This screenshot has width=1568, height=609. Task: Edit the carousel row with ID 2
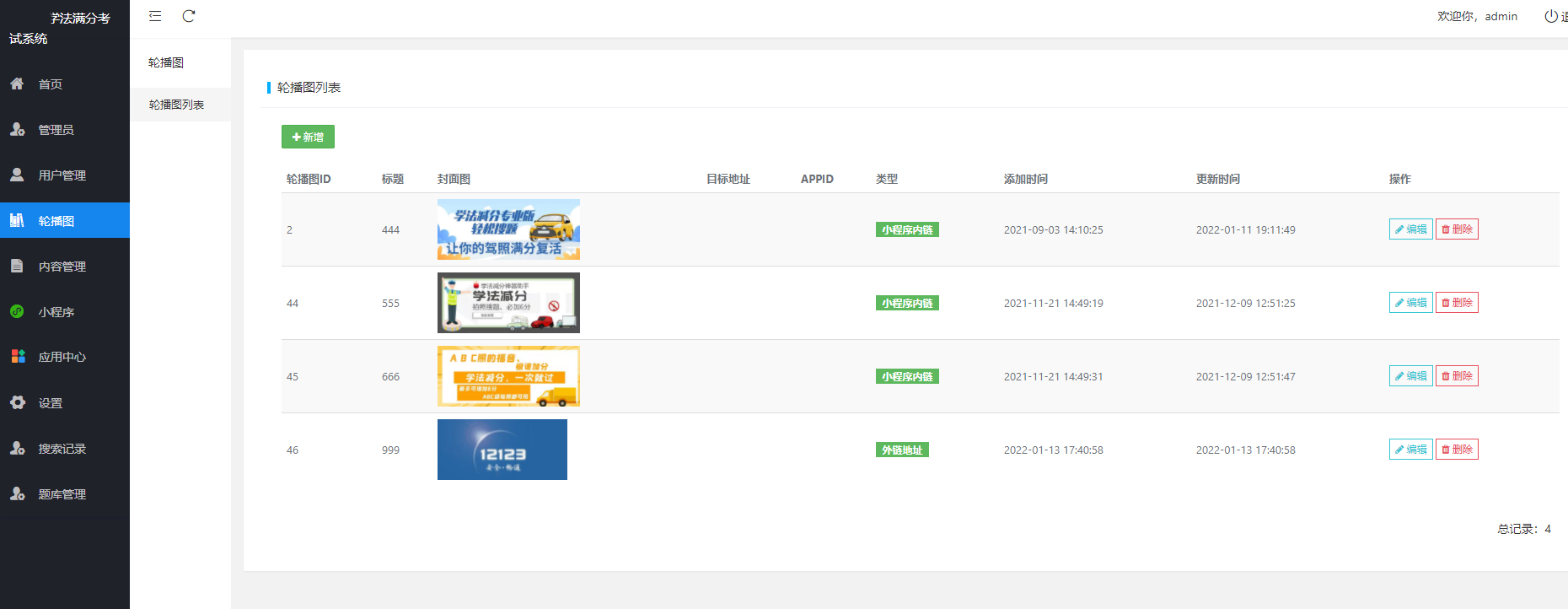pos(1410,229)
